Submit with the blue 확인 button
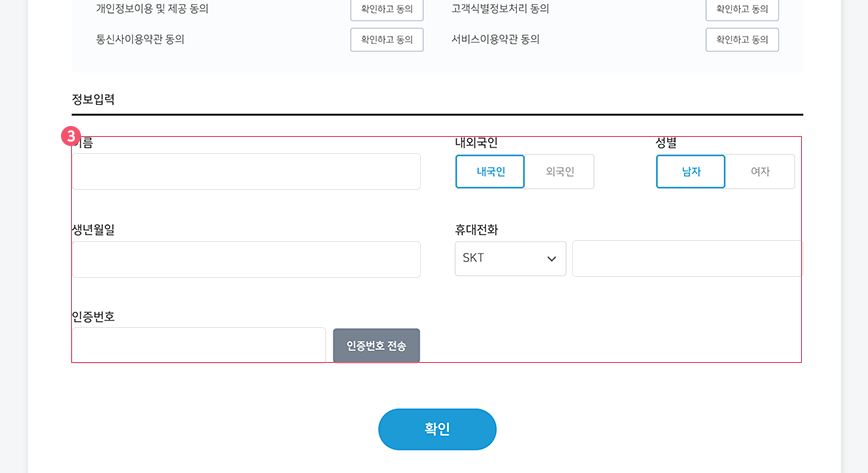Viewport: 868px width, 473px height. 437,429
